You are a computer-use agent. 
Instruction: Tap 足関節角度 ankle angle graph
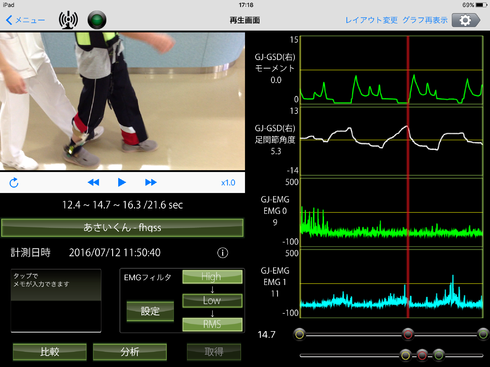392,141
